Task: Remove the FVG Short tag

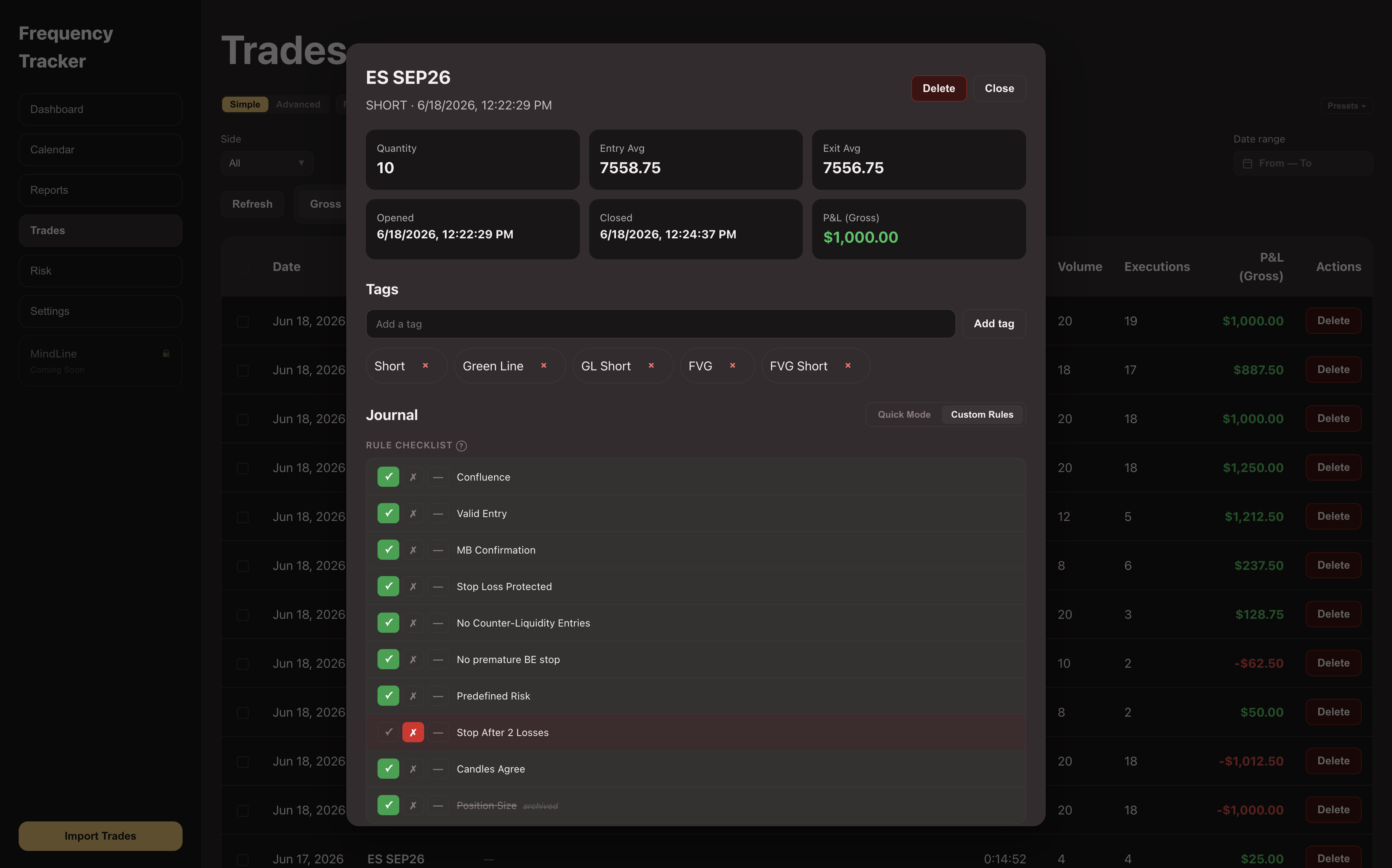Action: [848, 366]
